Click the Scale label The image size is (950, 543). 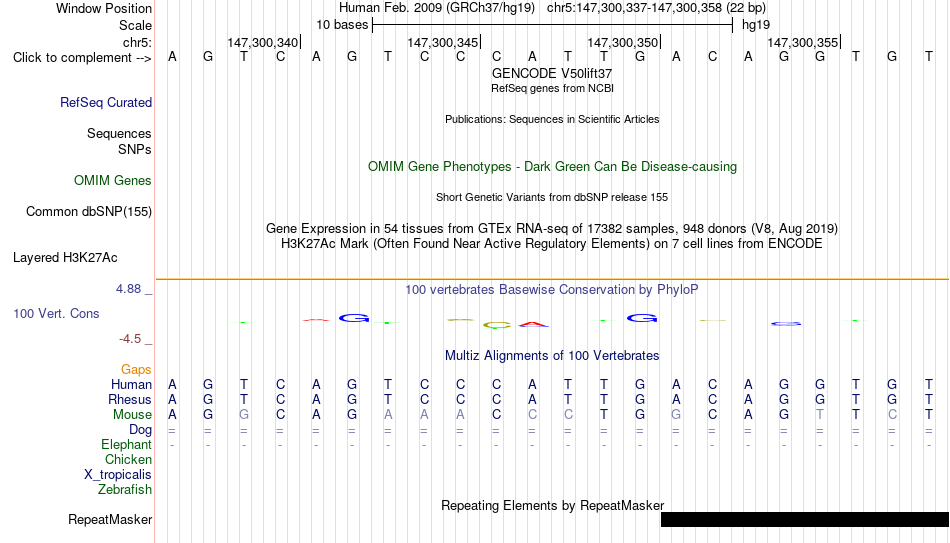click(x=135, y=25)
